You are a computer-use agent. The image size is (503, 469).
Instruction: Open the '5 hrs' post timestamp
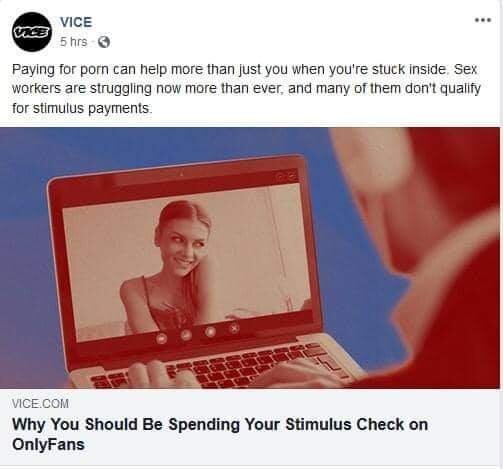pyautogui.click(x=73, y=42)
